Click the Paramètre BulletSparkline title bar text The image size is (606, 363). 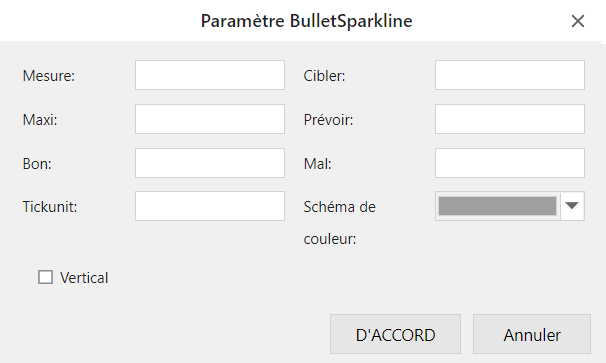(x=306, y=21)
